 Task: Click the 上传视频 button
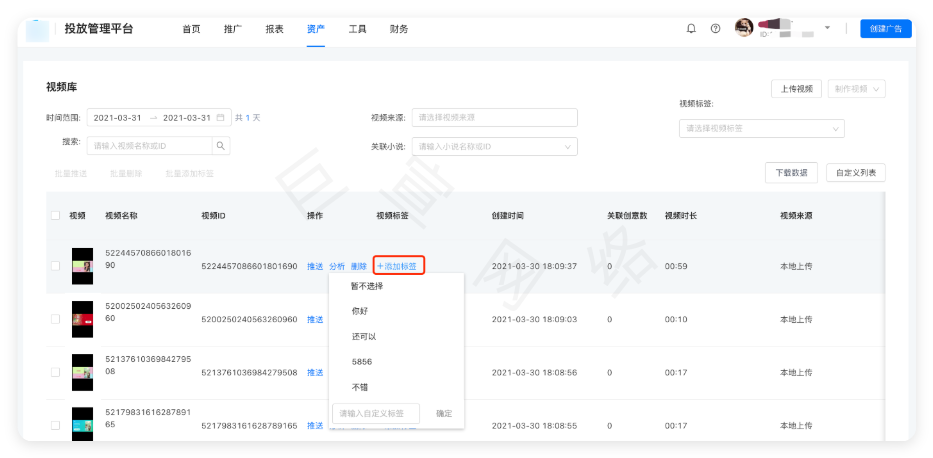pyautogui.click(x=796, y=89)
